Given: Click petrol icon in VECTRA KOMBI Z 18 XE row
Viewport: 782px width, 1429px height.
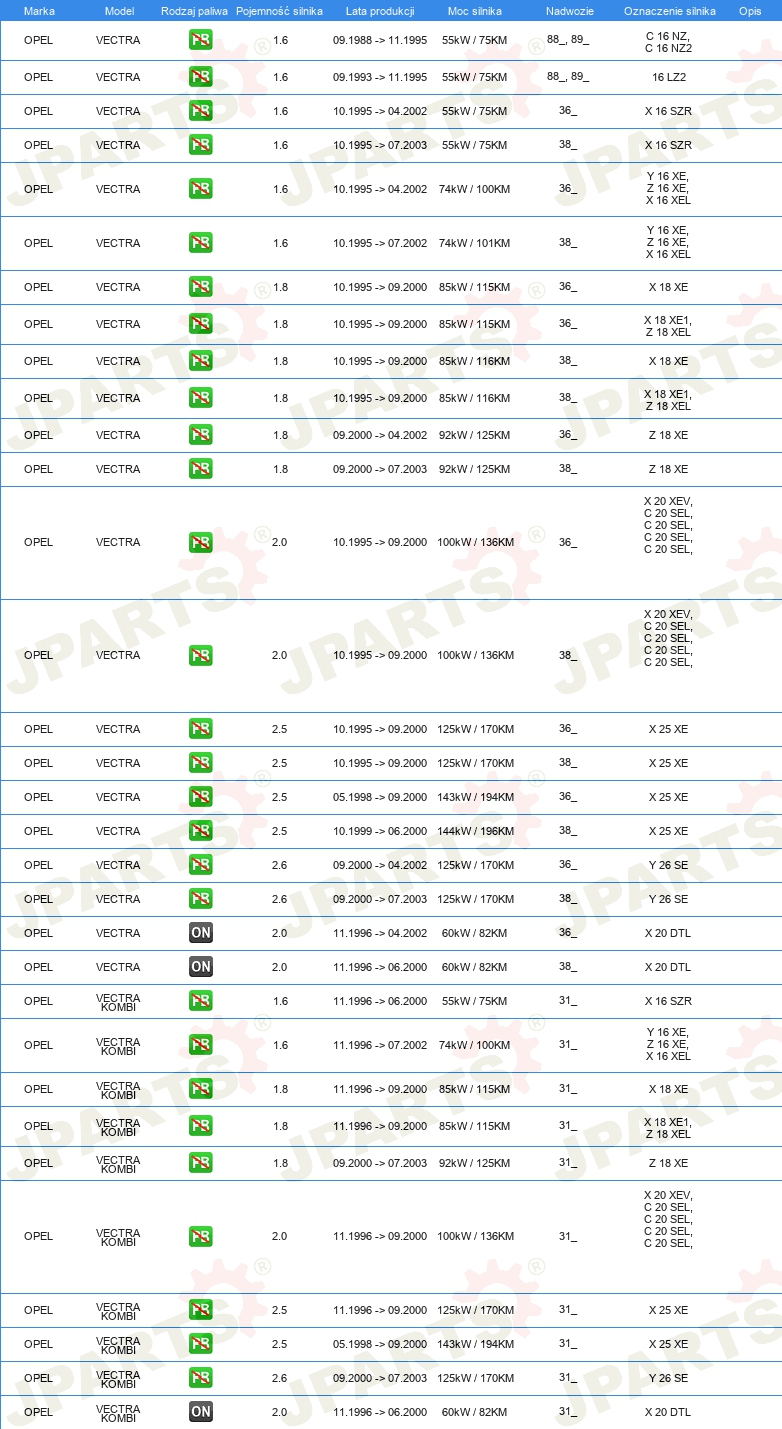Looking at the screenshot, I should click(201, 1163).
